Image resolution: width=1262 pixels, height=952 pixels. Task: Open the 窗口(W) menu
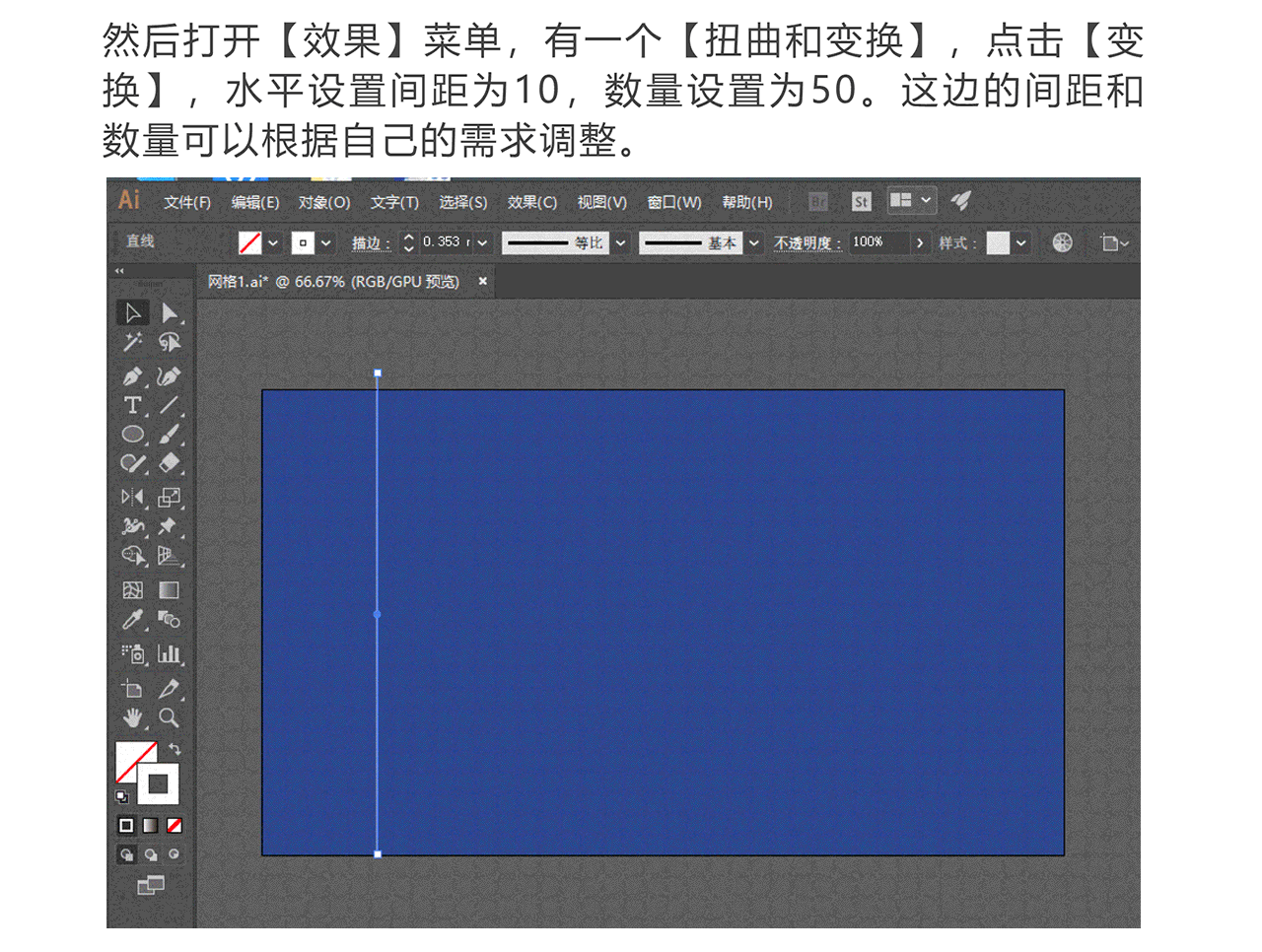(x=674, y=202)
